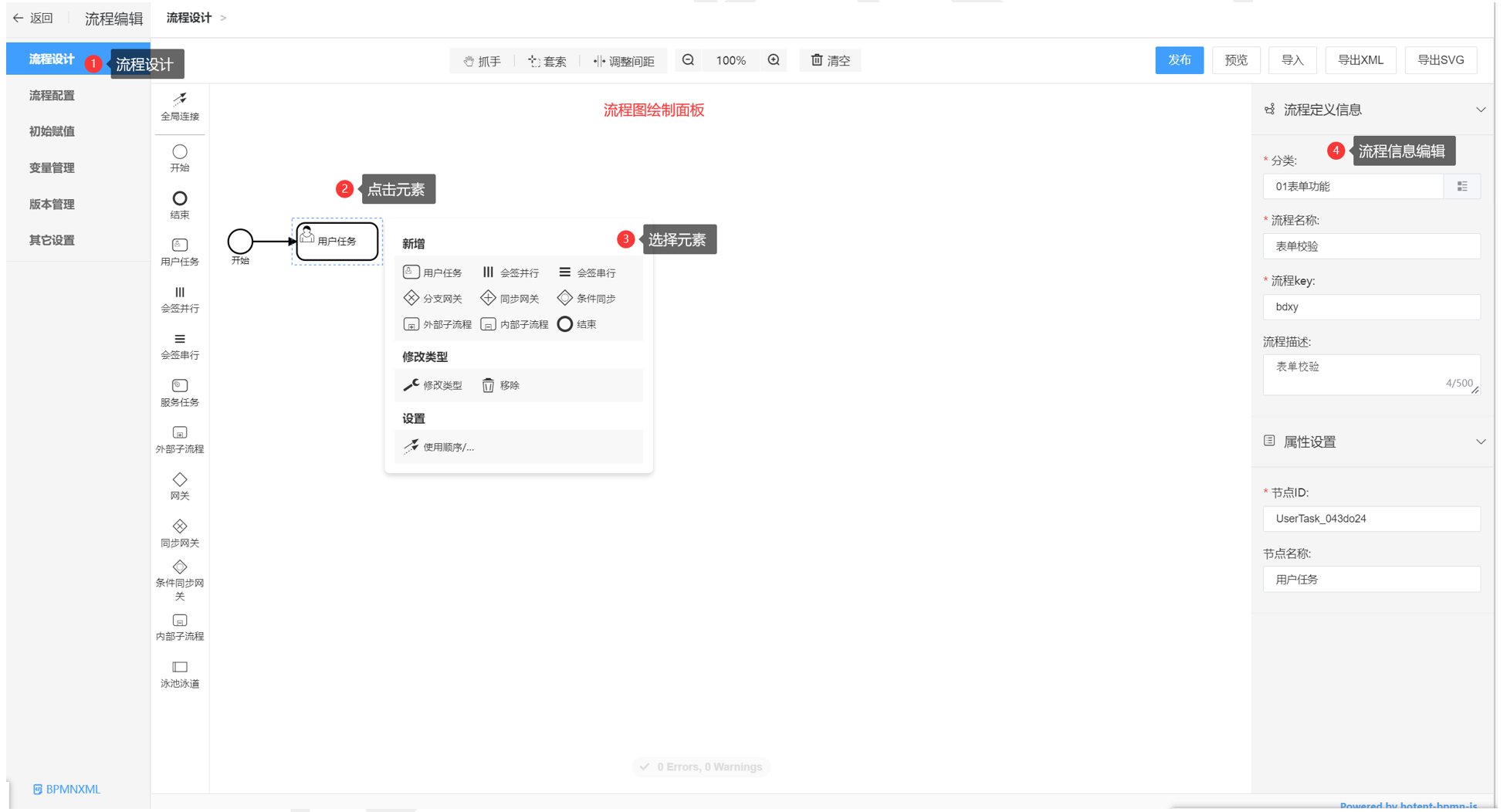Viewport: 1507px width, 812px height.
Task: Activate the 使用顺序 connection option in popup
Action: [439, 447]
